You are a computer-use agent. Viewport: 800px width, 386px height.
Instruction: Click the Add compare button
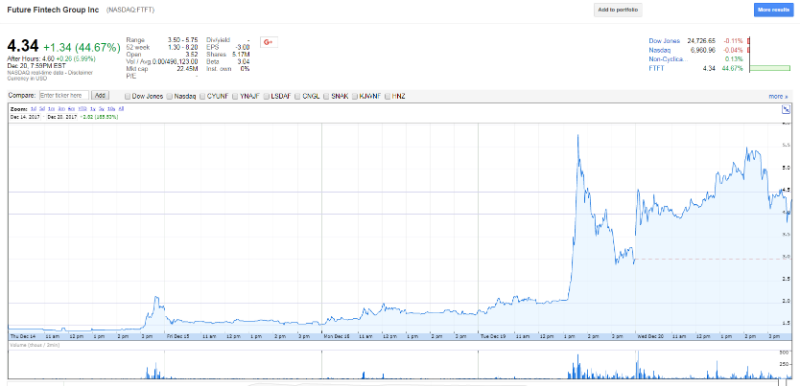(x=100, y=95)
